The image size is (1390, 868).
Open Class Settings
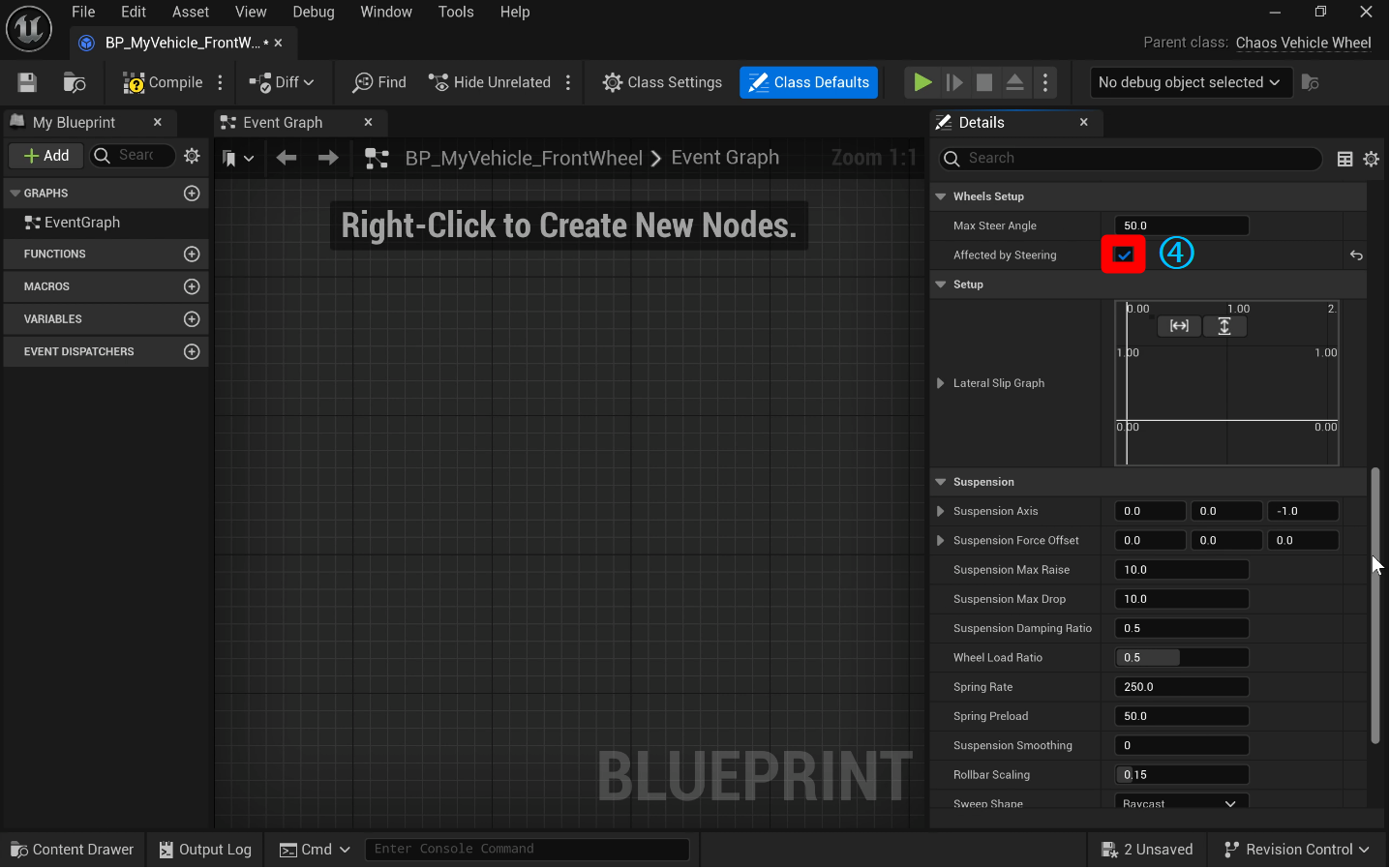pyautogui.click(x=662, y=82)
